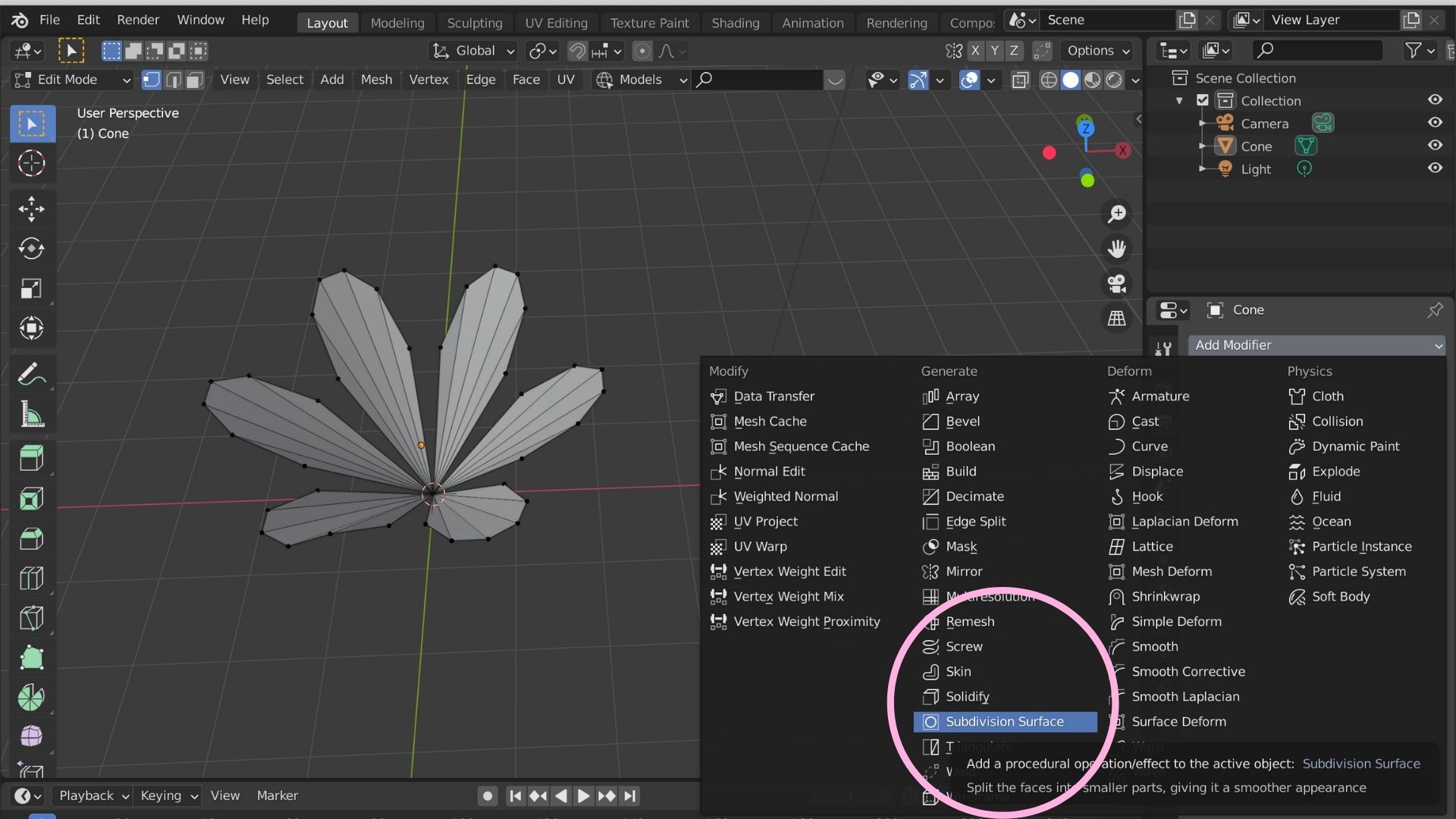Open the Add Modifier dropdown
Screen dimensions: 1456x819
point(1317,345)
